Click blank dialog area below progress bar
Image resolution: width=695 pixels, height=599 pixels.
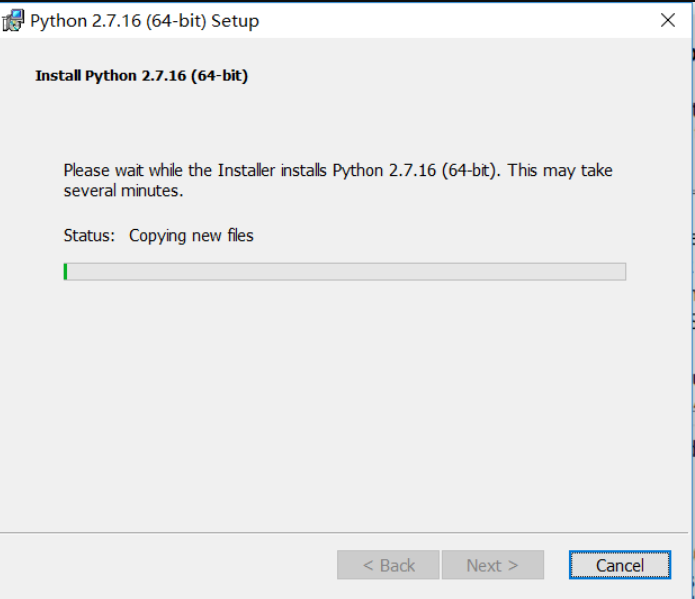[344, 399]
